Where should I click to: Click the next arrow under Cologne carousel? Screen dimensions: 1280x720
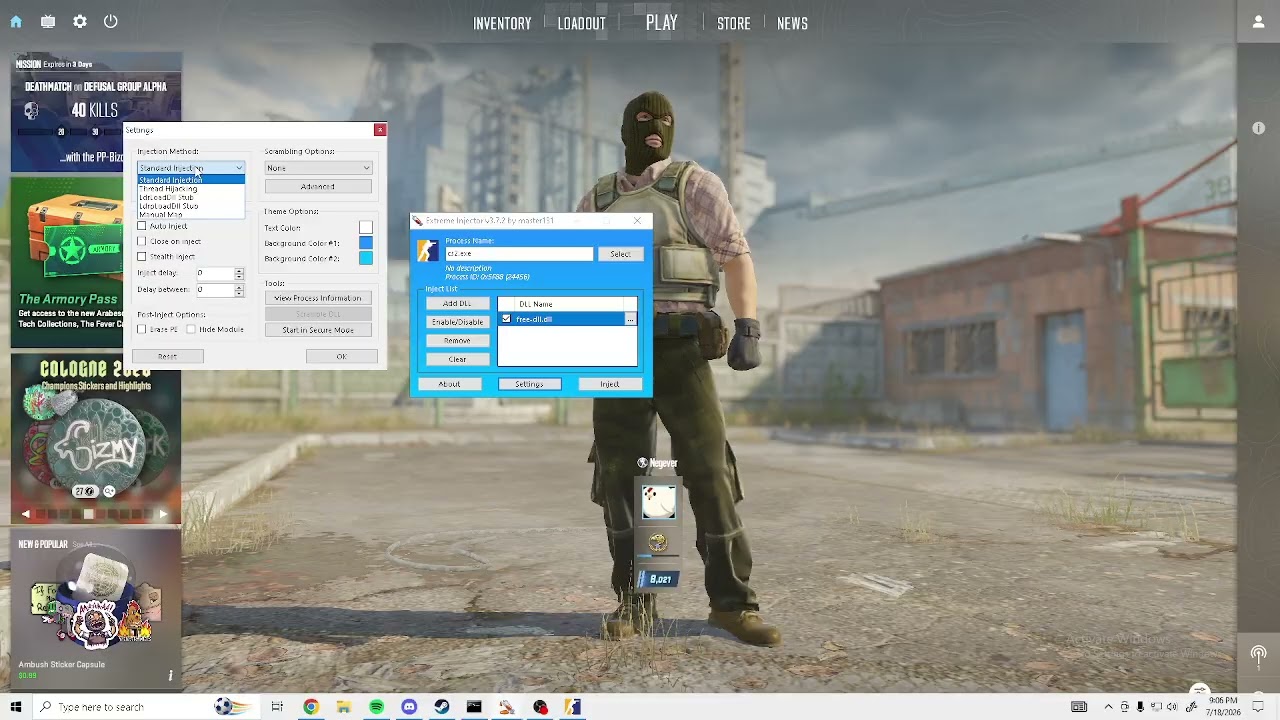coord(162,514)
